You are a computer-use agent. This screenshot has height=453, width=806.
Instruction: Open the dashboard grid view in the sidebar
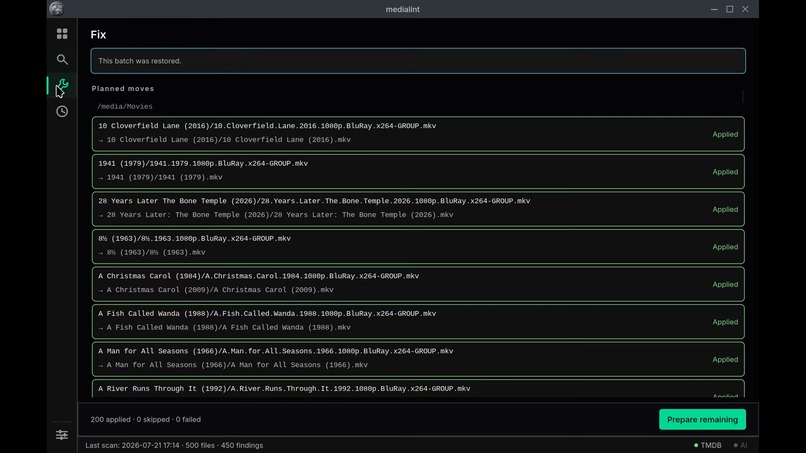pos(62,34)
